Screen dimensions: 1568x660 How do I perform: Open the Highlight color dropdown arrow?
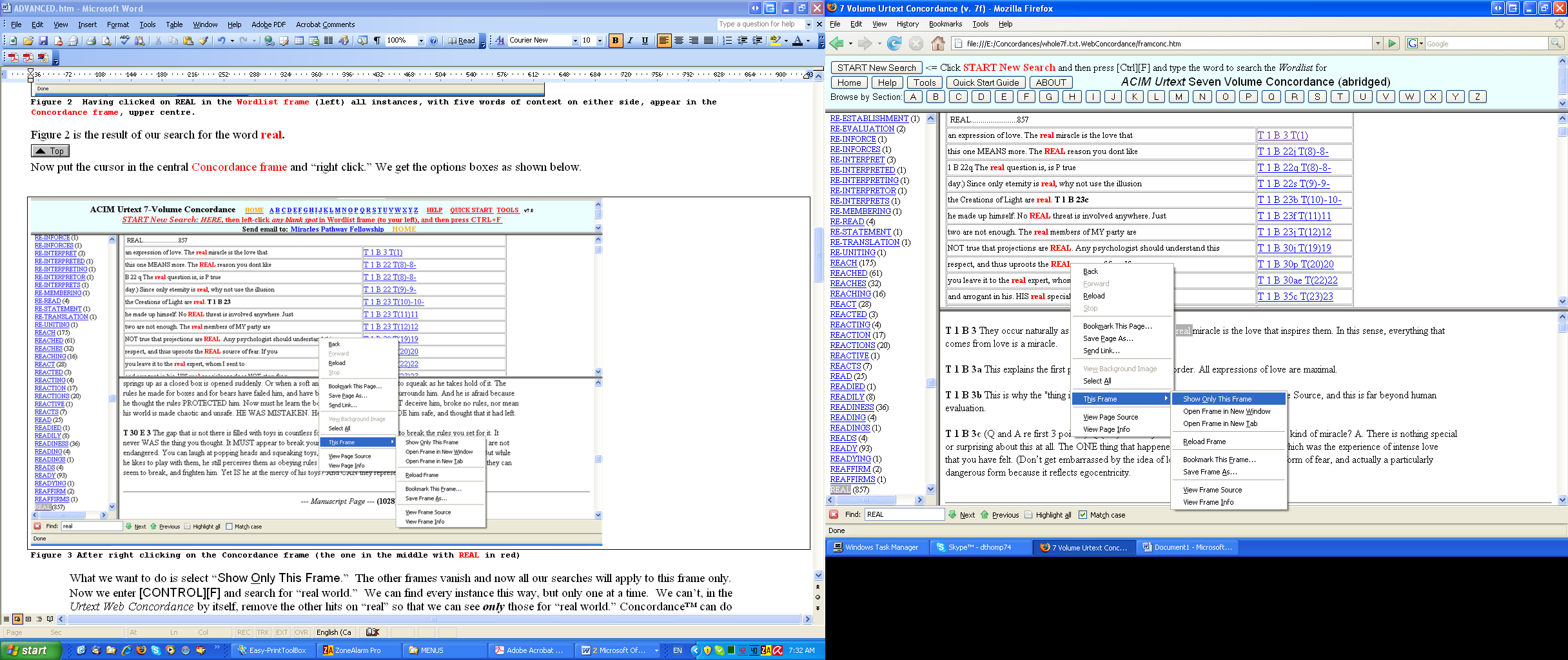point(786,41)
